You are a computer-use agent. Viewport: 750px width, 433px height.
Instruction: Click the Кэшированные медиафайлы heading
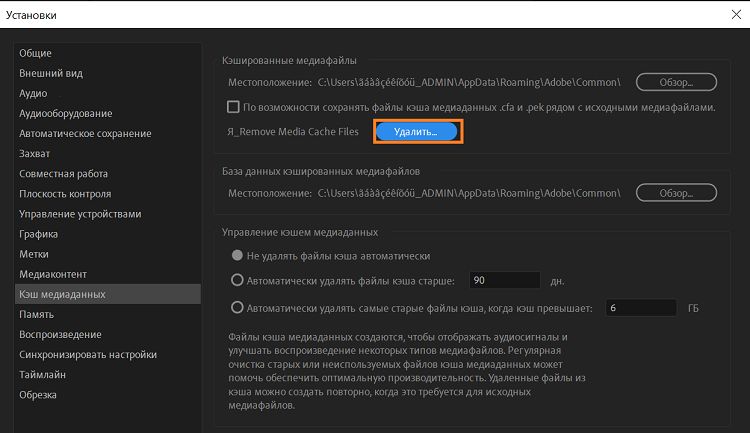(289, 61)
